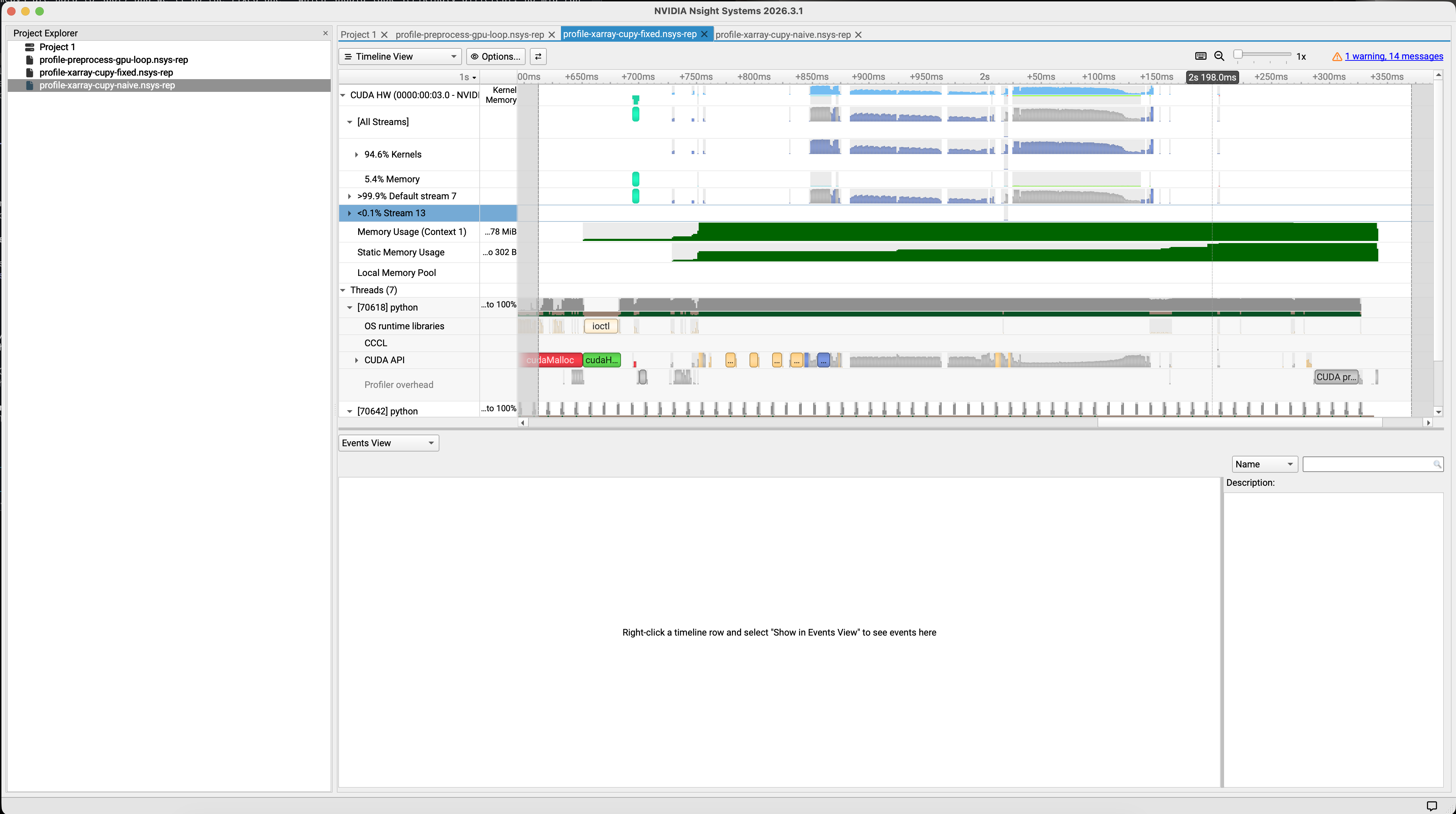Click the ioctl event in OS runtime libraries

tap(601, 326)
